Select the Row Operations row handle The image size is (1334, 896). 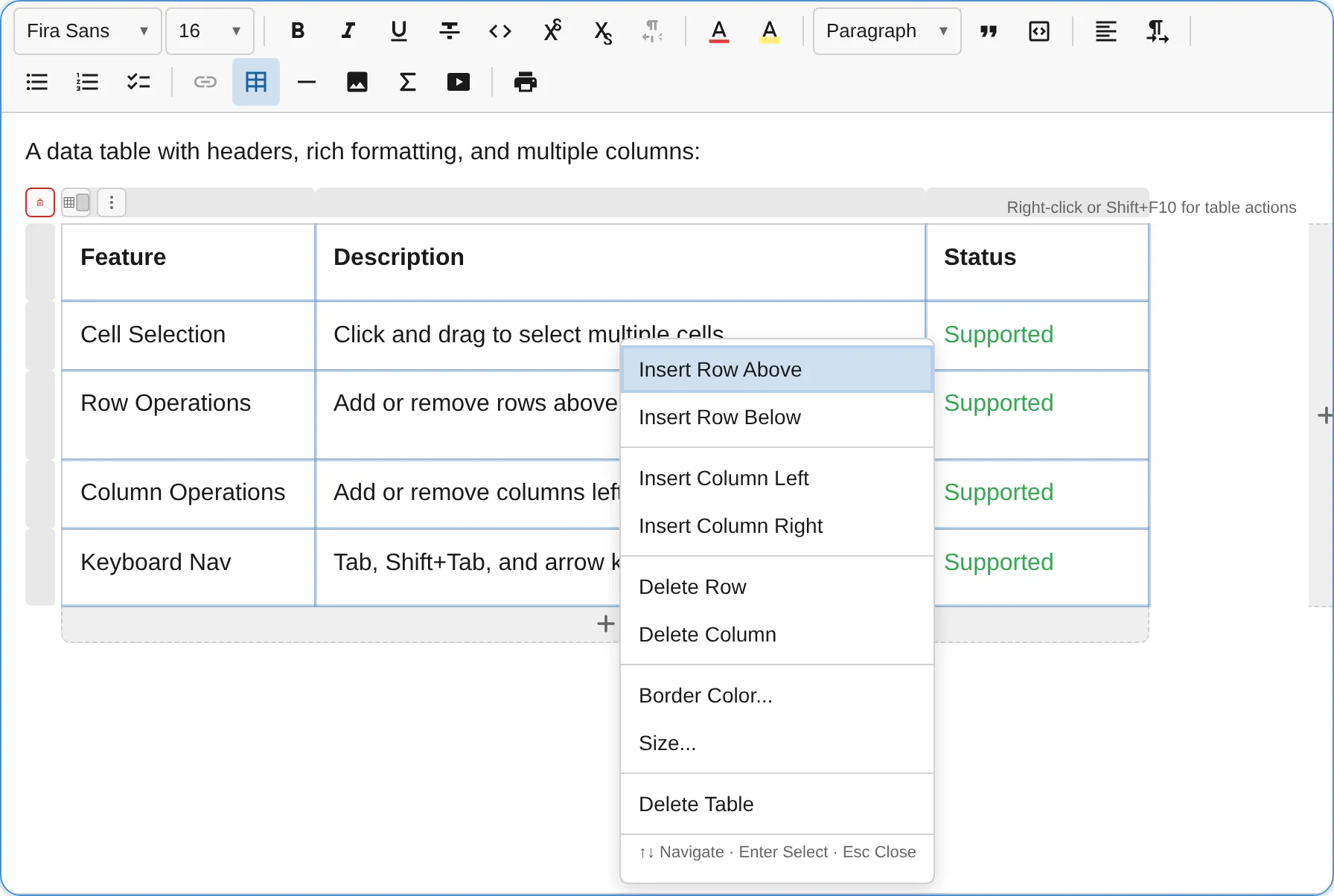point(40,415)
